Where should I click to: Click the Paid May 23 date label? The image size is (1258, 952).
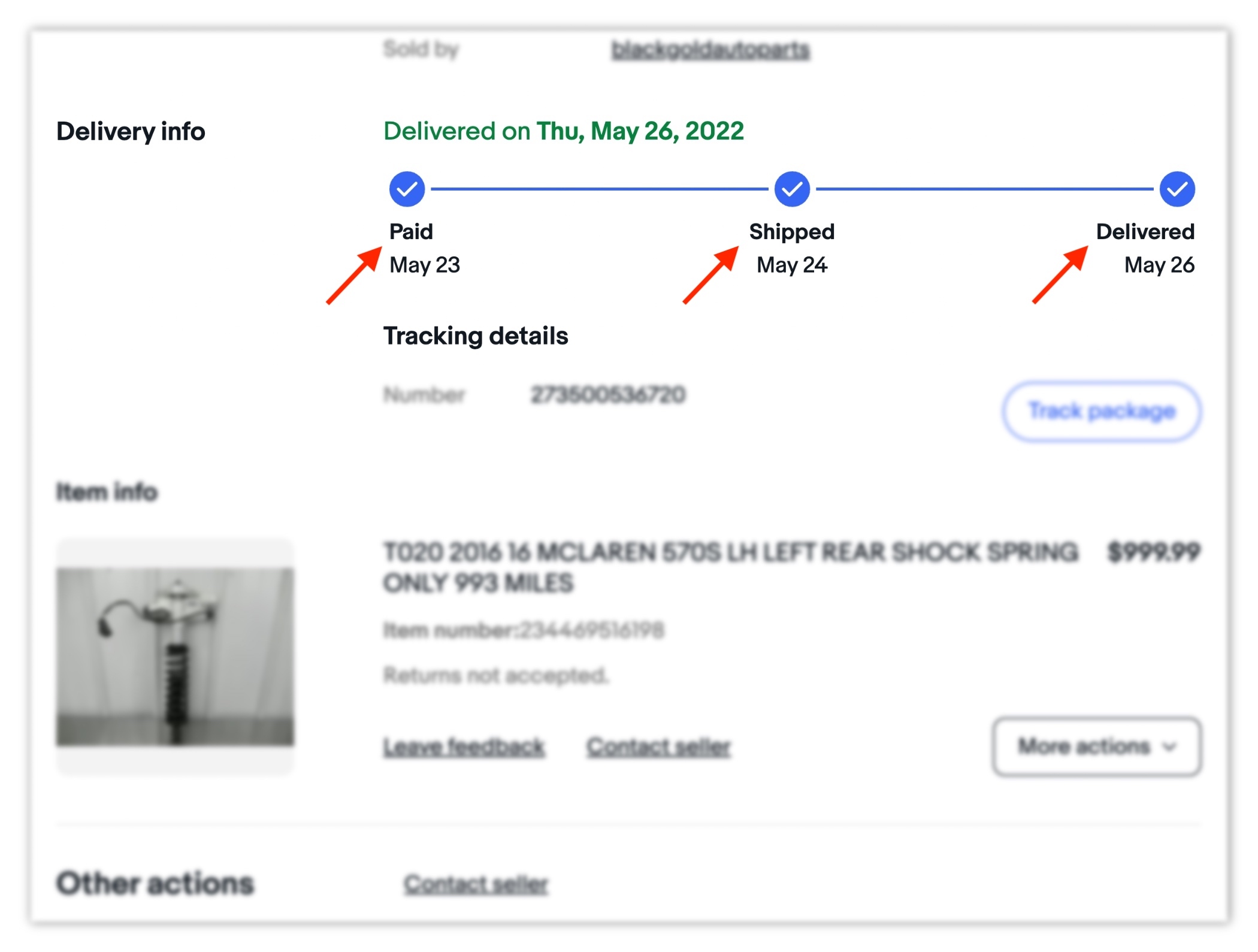(425, 265)
